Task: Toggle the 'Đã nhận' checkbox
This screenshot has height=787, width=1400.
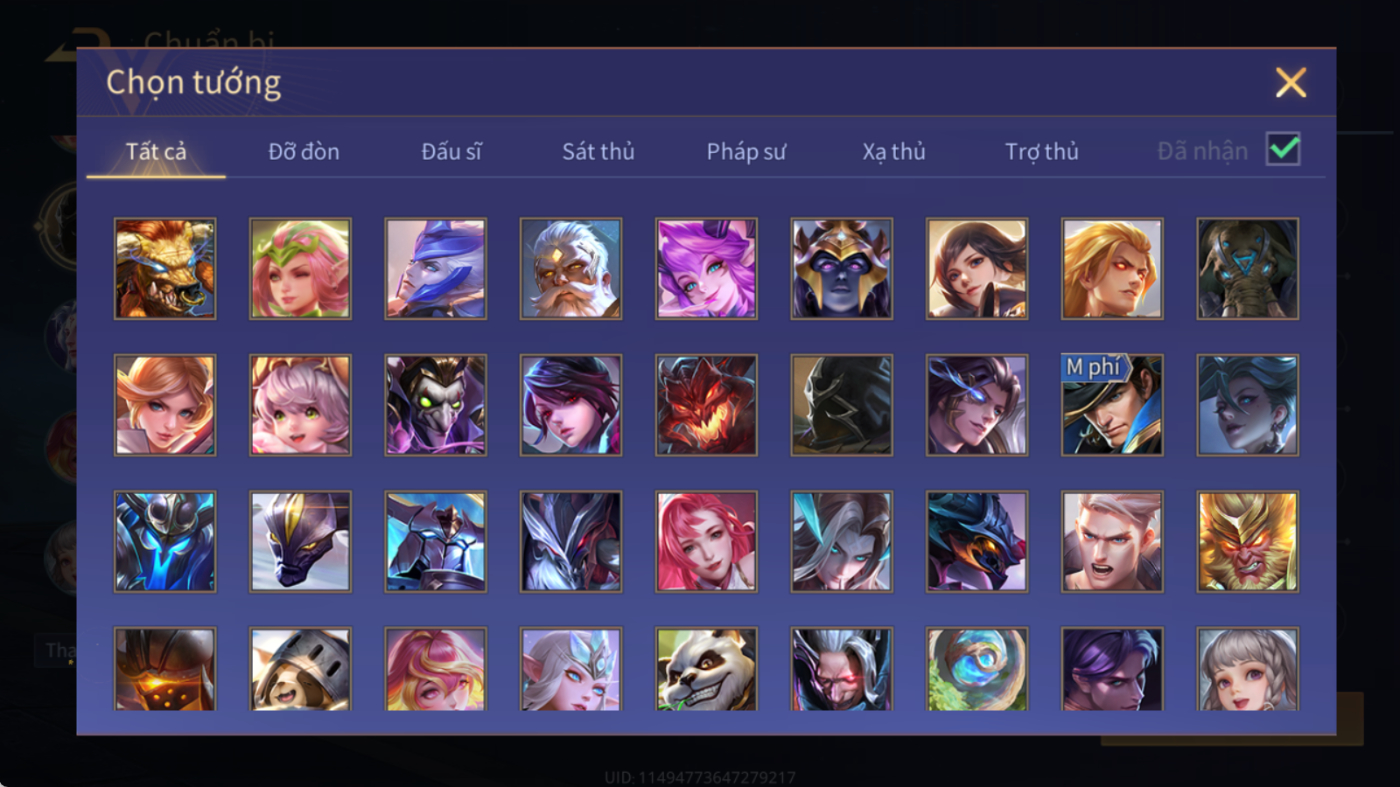Action: coord(1283,150)
